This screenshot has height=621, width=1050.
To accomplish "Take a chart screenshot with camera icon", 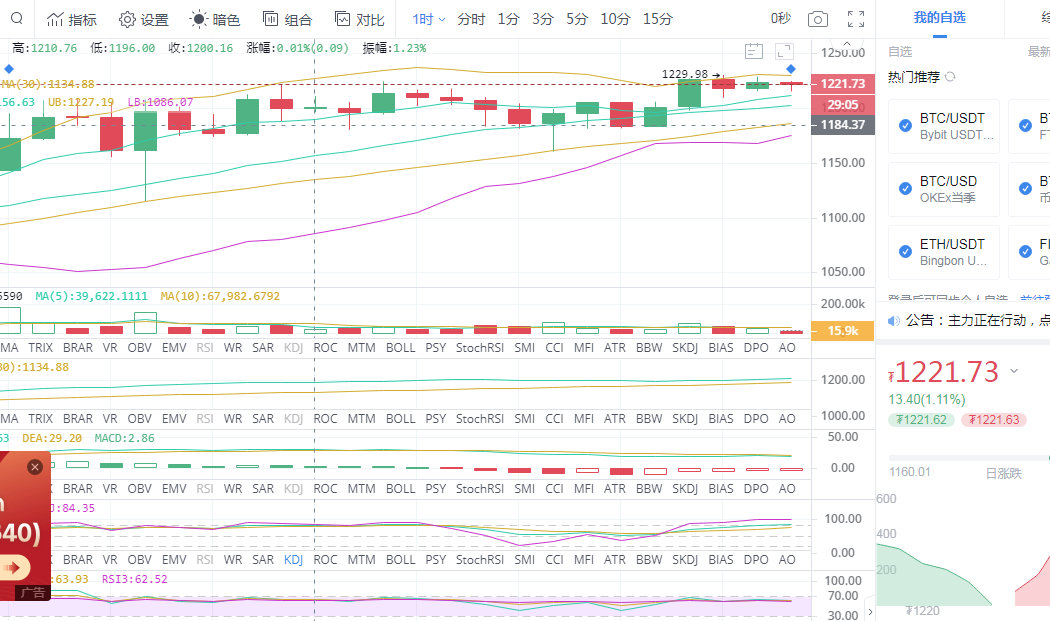I will coord(818,20).
